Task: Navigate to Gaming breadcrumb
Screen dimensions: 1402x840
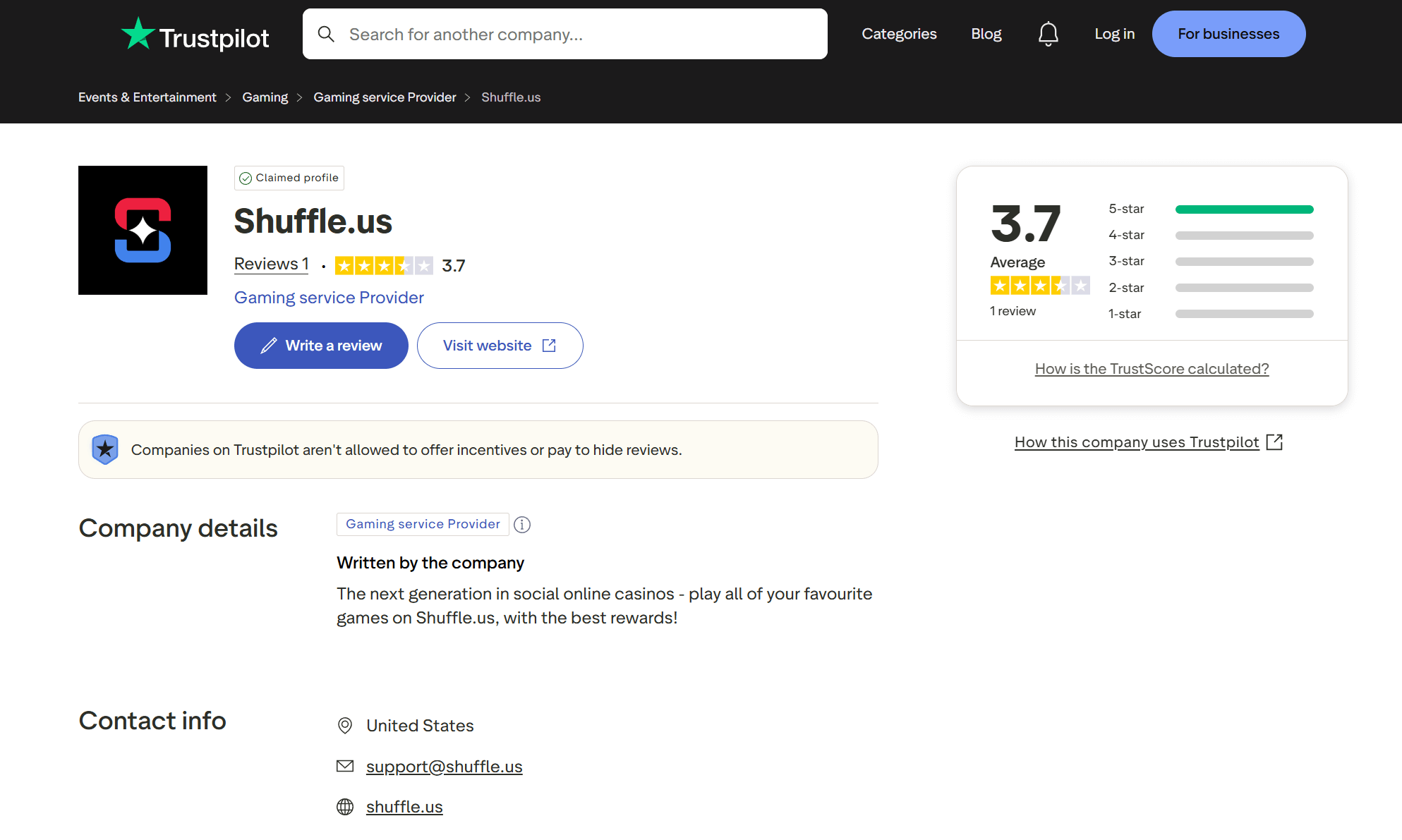Action: (x=265, y=97)
